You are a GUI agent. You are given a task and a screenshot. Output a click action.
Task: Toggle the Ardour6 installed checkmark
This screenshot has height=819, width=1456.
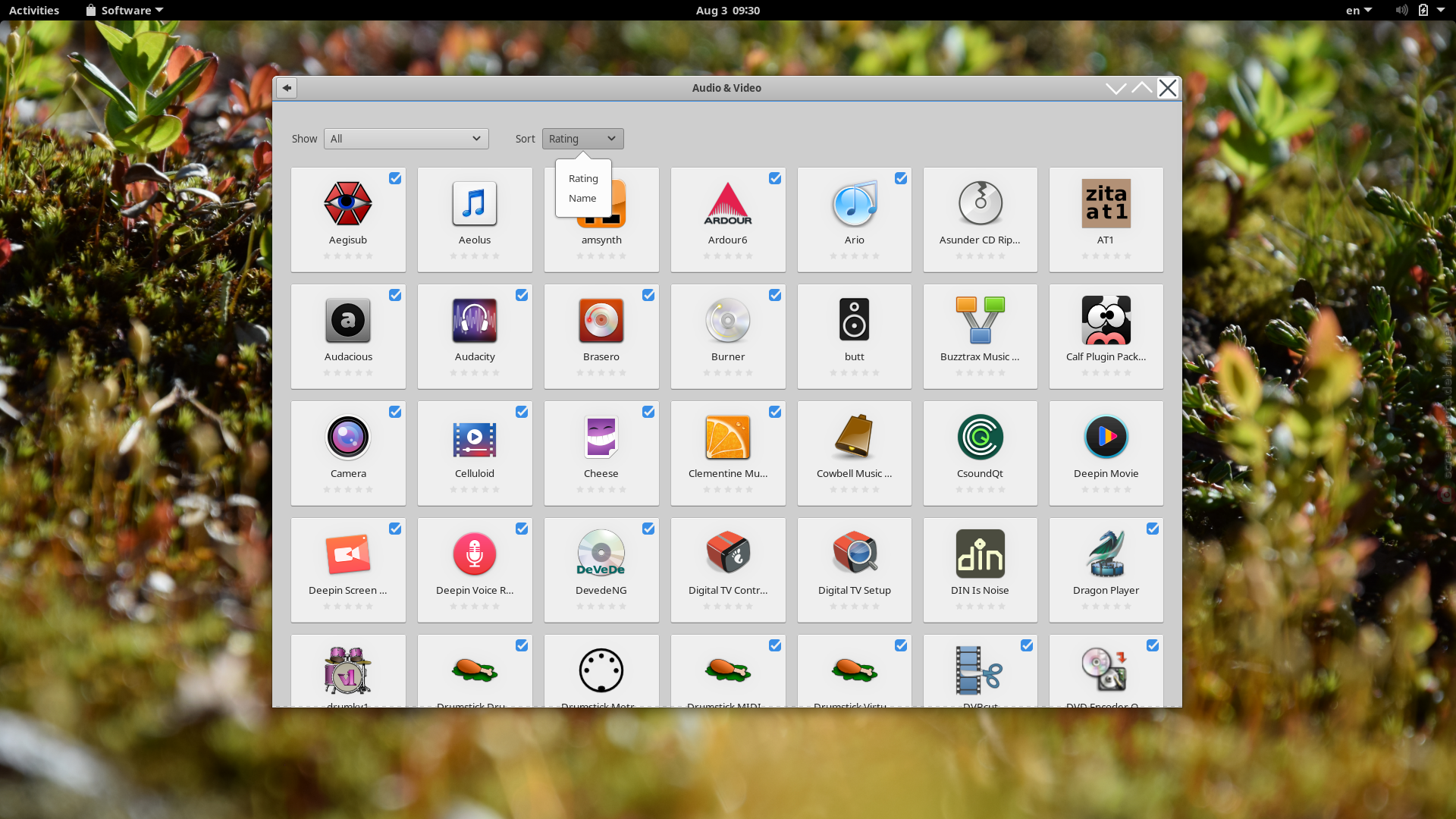click(775, 178)
